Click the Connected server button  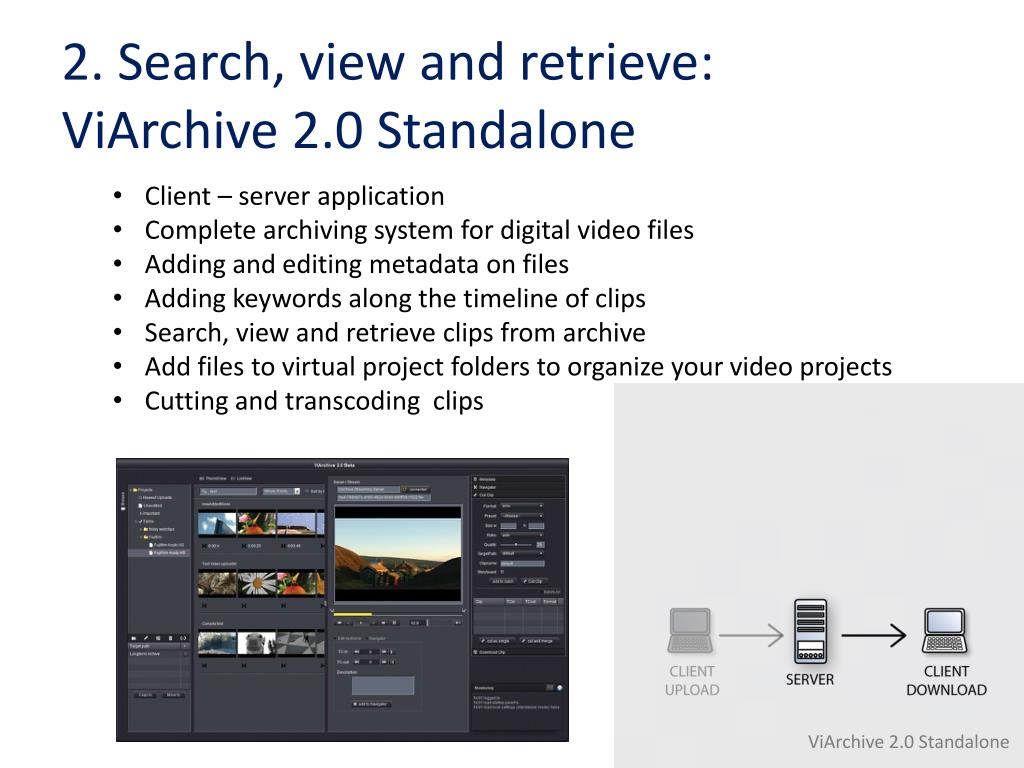coord(416,489)
